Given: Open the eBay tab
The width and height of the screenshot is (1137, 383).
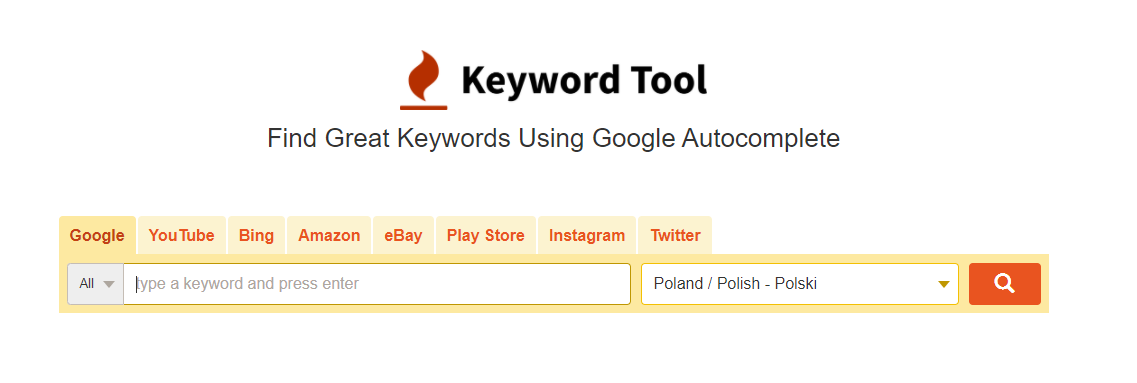Looking at the screenshot, I should (x=403, y=235).
